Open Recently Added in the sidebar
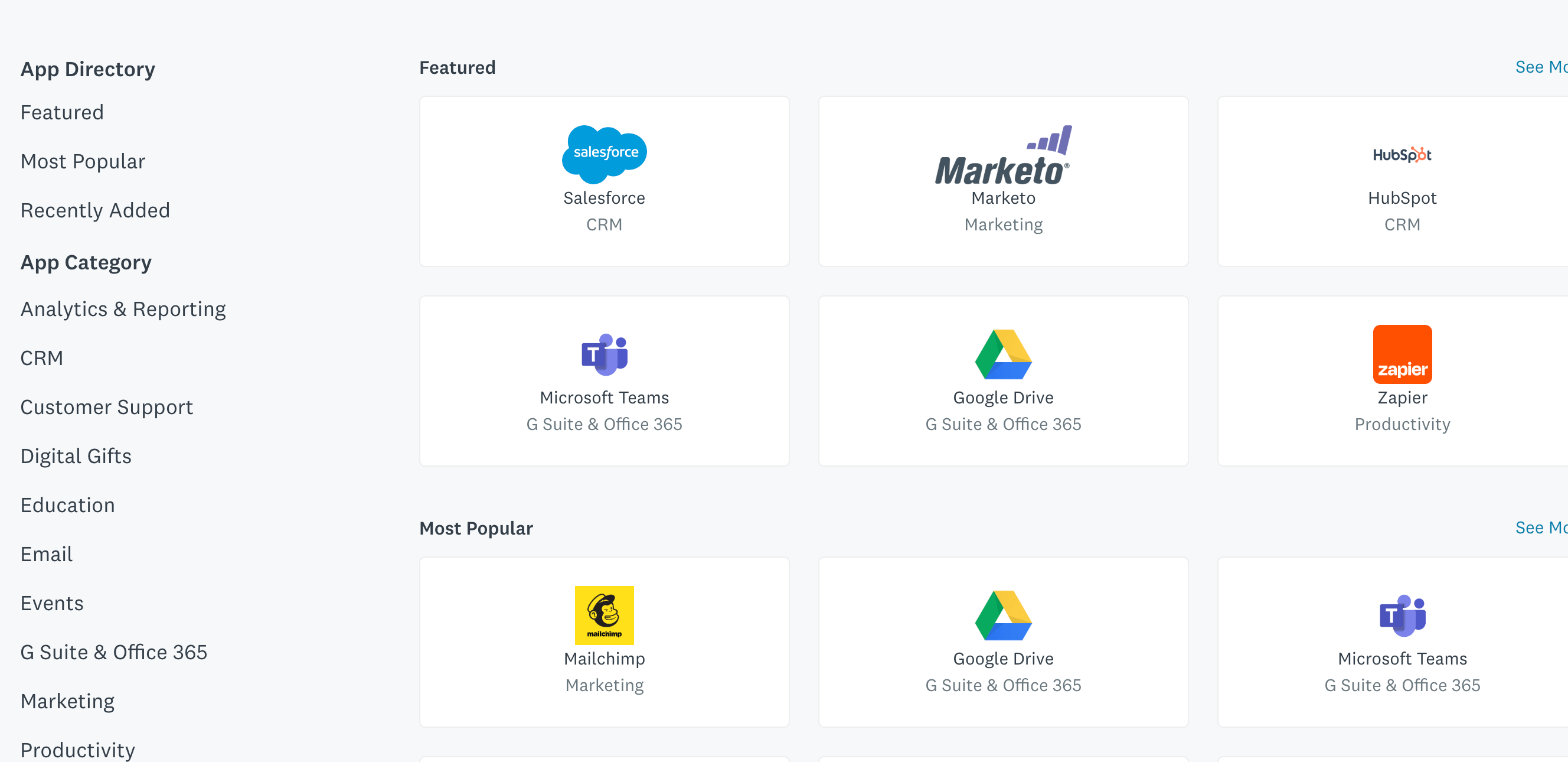Viewport: 1568px width, 762px height. point(95,211)
